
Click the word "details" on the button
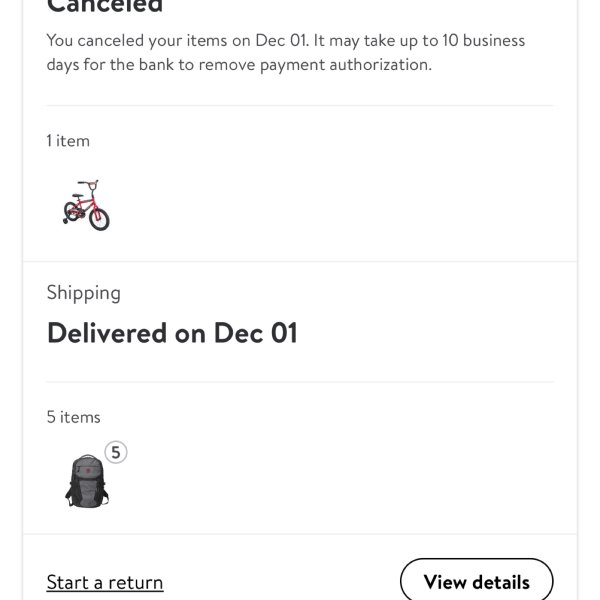(501, 582)
